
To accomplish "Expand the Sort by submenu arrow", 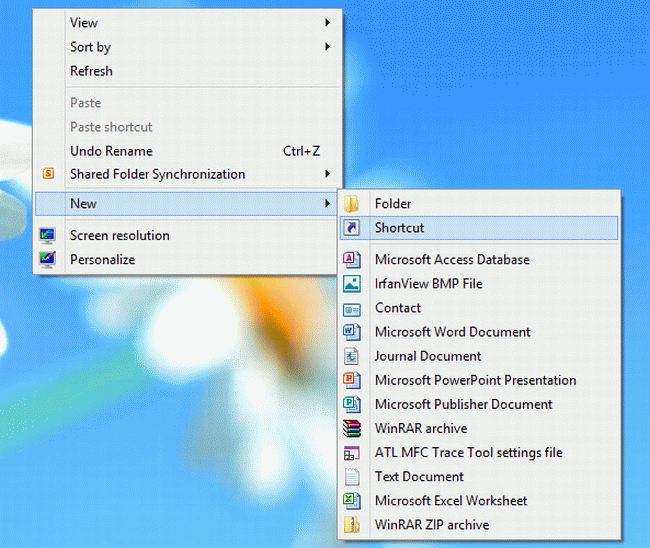I will 327,46.
